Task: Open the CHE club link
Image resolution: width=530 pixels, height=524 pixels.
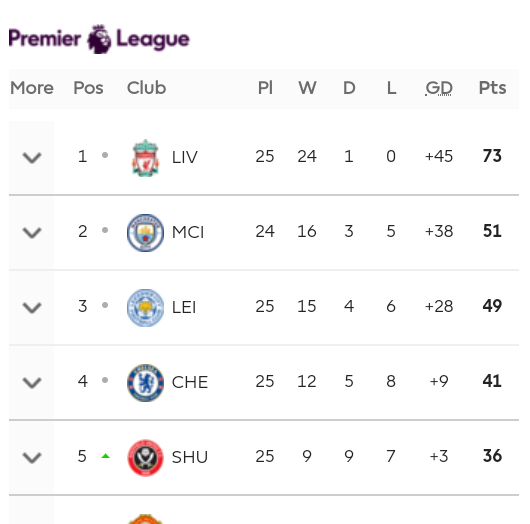Action: 190,382
